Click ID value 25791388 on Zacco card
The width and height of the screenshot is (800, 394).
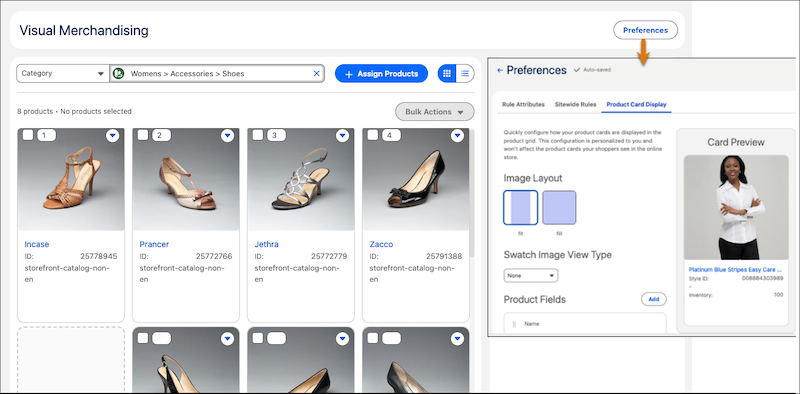[443, 256]
